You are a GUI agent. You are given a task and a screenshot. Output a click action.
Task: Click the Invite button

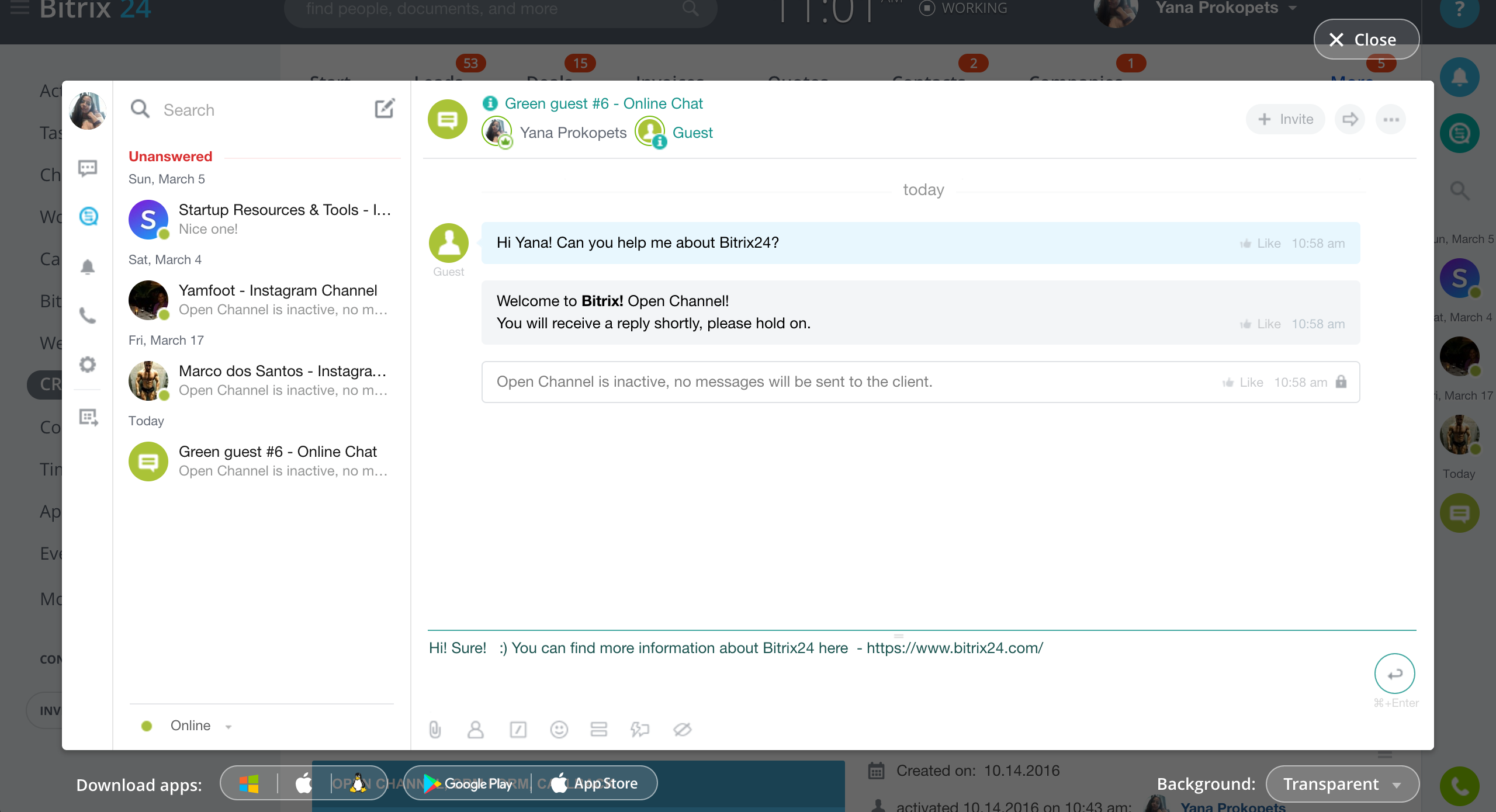coord(1285,119)
